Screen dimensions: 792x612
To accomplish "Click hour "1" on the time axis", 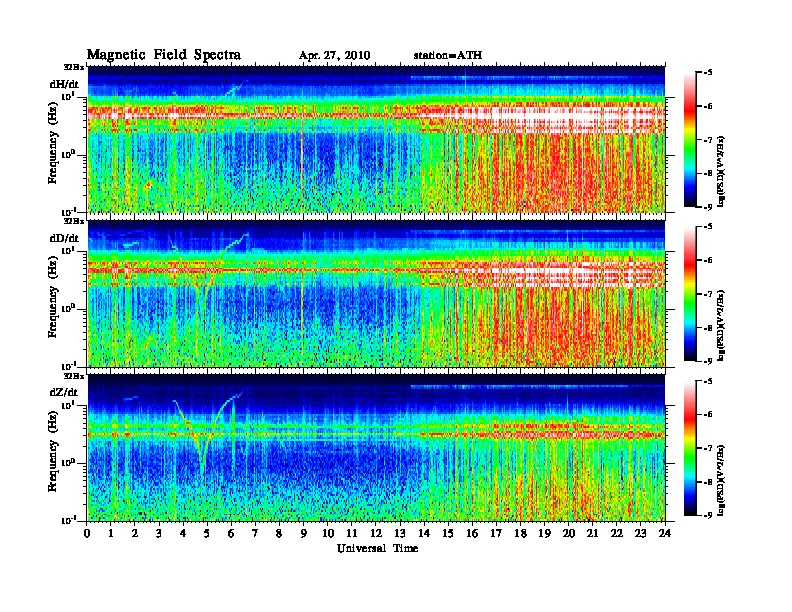I will pyautogui.click(x=111, y=533).
